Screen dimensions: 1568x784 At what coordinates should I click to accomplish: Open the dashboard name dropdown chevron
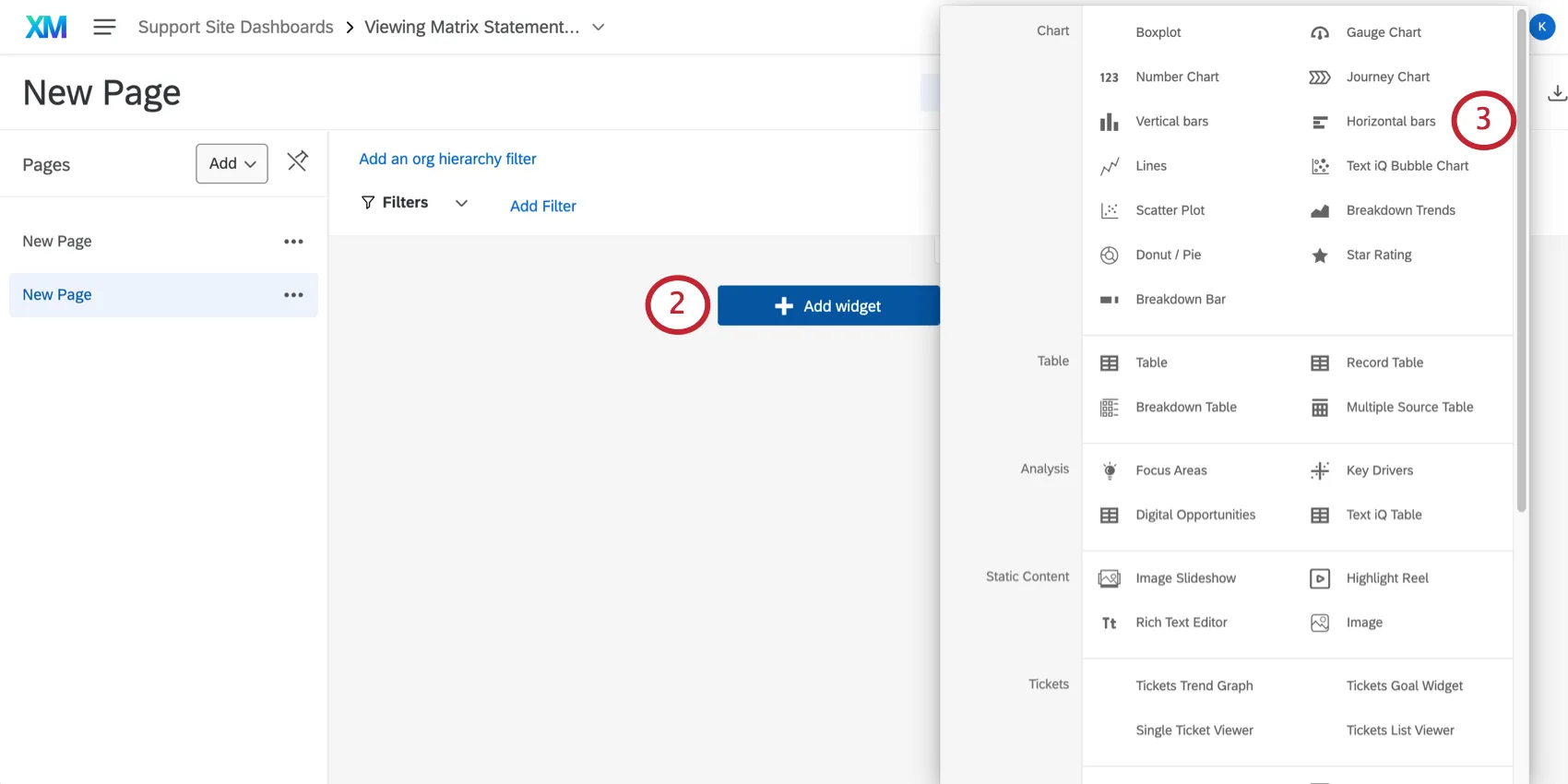point(599,28)
